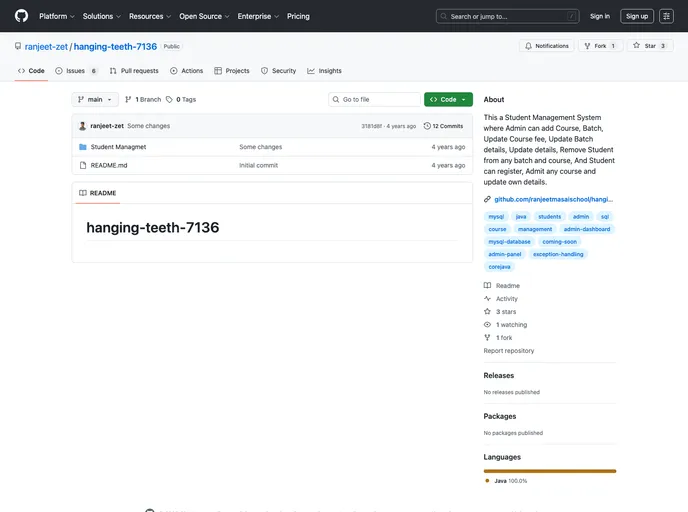Screen dimensions: 688x512
Task: View the Tags list
Action: pyautogui.click(x=181, y=100)
